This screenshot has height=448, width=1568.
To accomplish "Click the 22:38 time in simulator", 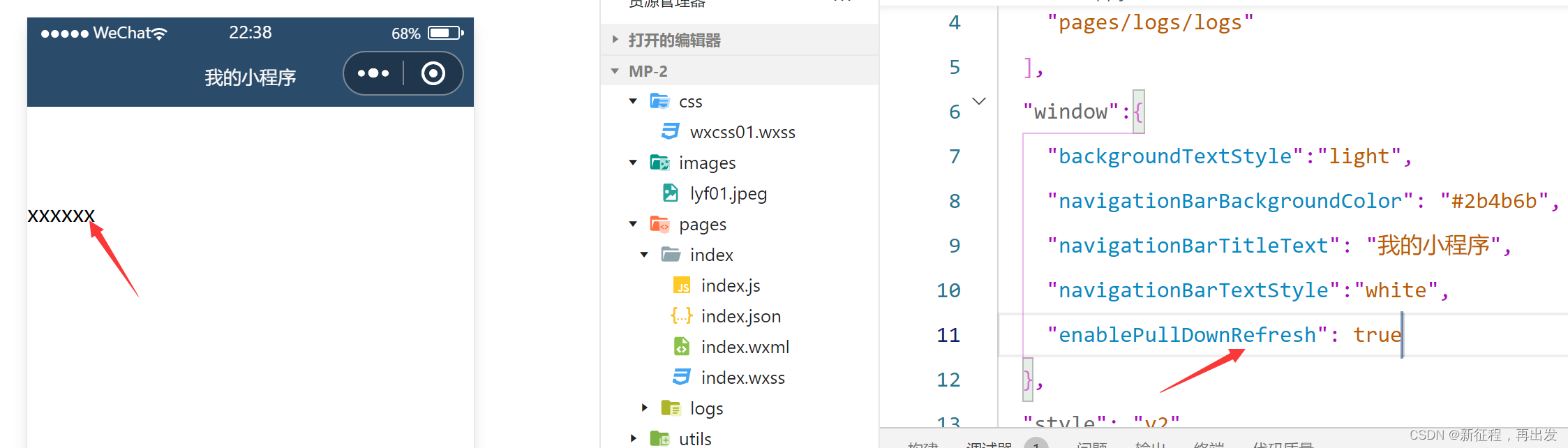I will (x=251, y=33).
